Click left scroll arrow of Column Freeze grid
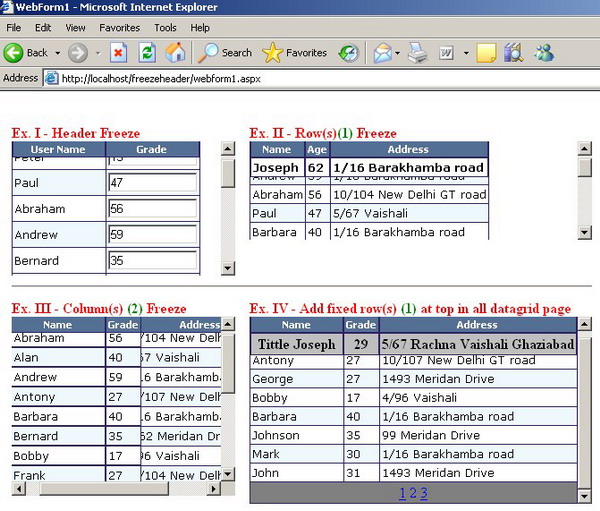Screen dimensions: 600x511 click(x=19, y=488)
